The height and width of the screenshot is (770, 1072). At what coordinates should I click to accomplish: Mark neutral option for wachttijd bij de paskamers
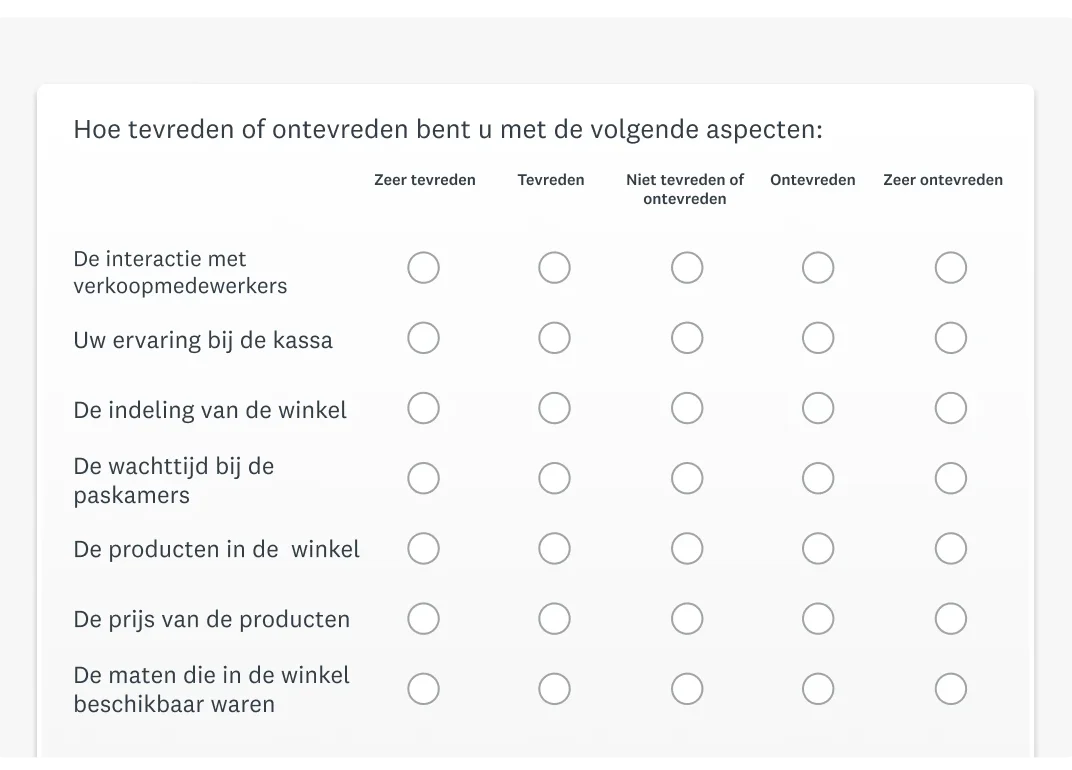click(x=686, y=478)
